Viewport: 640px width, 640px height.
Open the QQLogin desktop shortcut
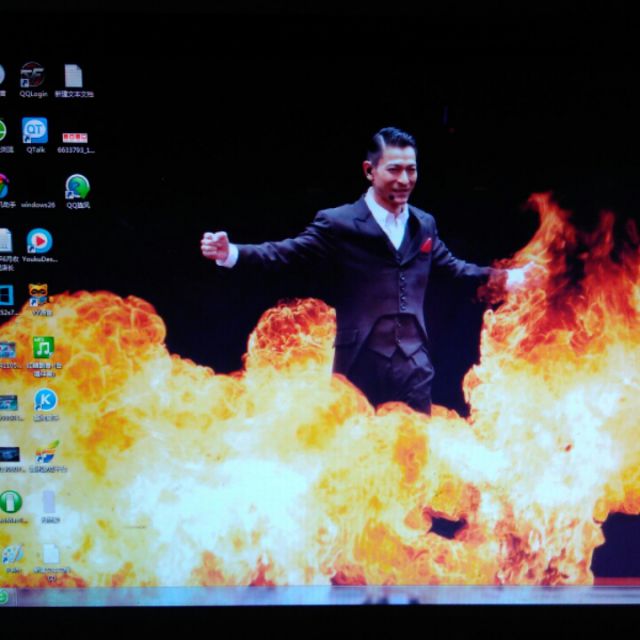[x=32, y=76]
